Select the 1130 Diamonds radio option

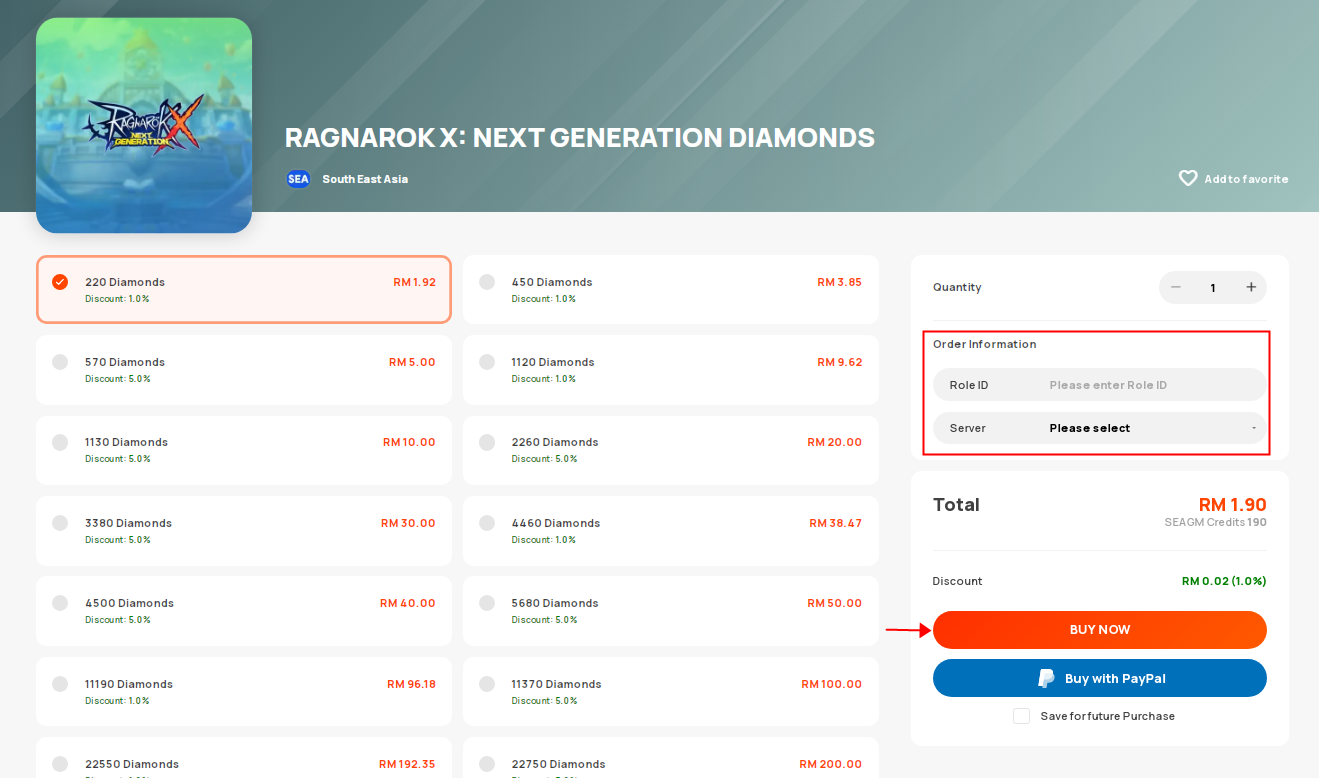pyautogui.click(x=60, y=442)
